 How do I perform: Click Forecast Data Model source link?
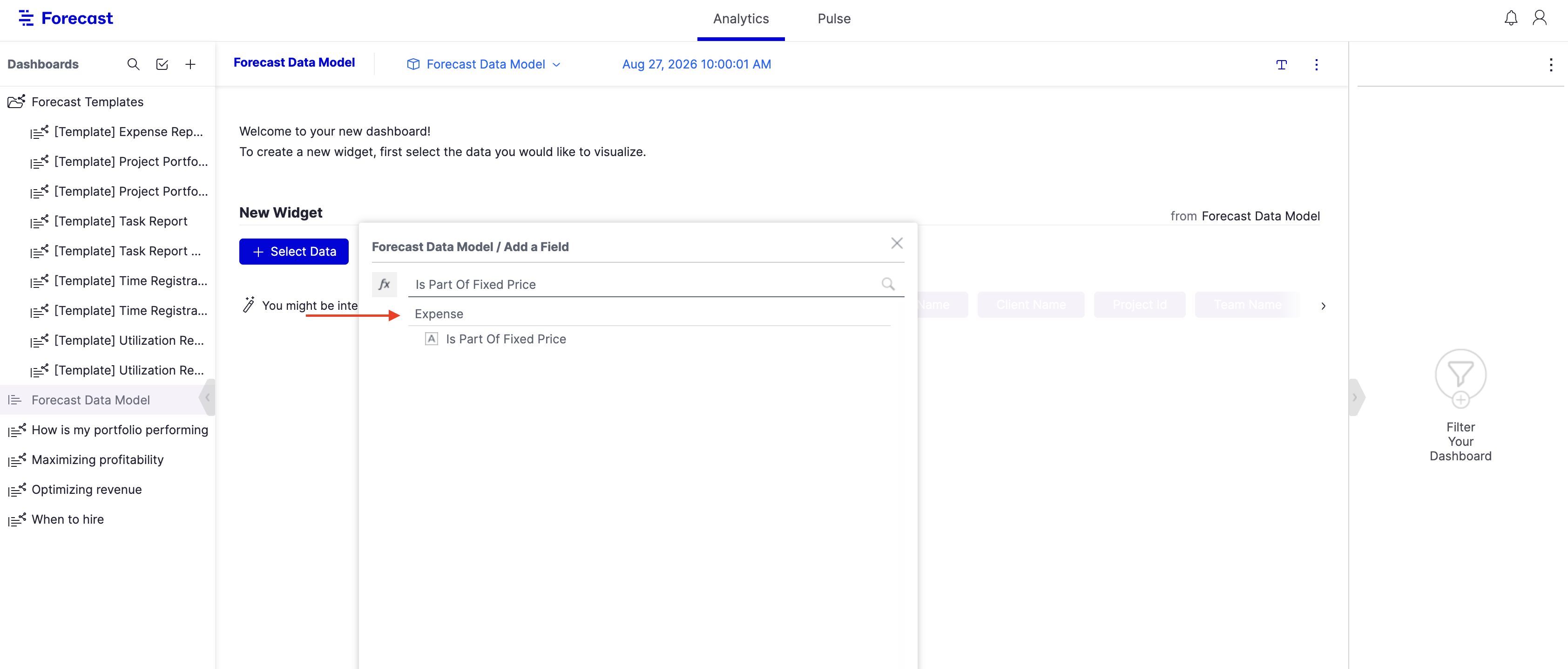pyautogui.click(x=1261, y=216)
